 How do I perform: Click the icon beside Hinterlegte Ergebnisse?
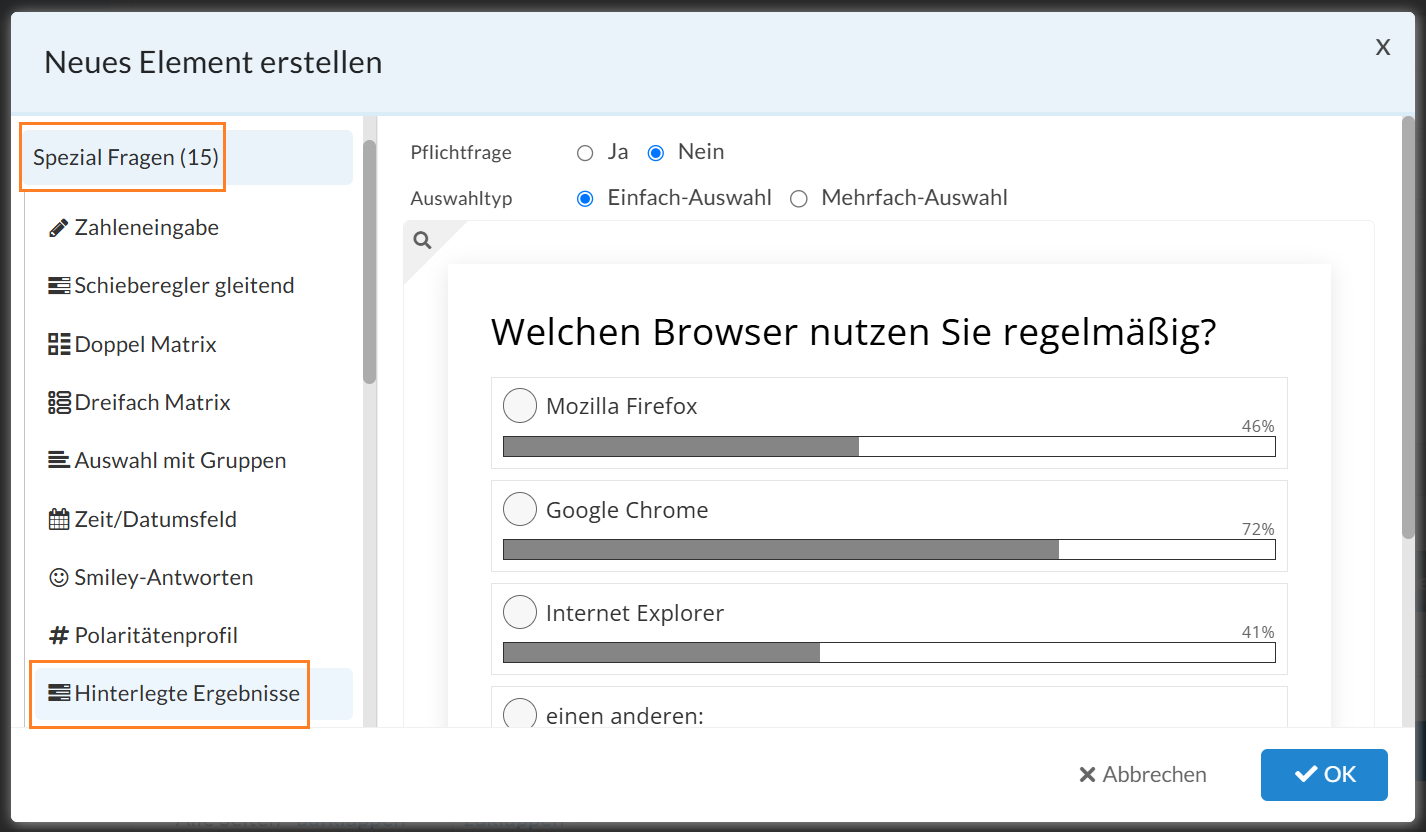pos(59,693)
